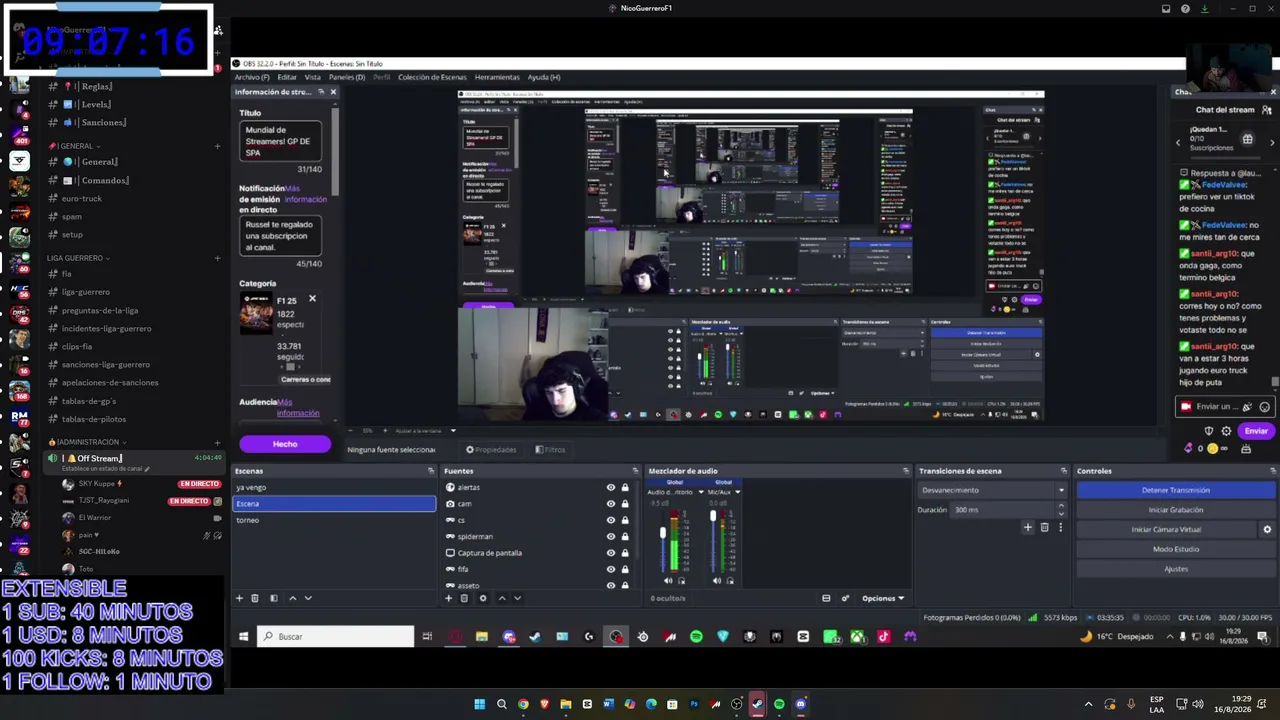The height and width of the screenshot is (720, 1280).
Task: Undock the Controles panel
Action: (1272, 471)
